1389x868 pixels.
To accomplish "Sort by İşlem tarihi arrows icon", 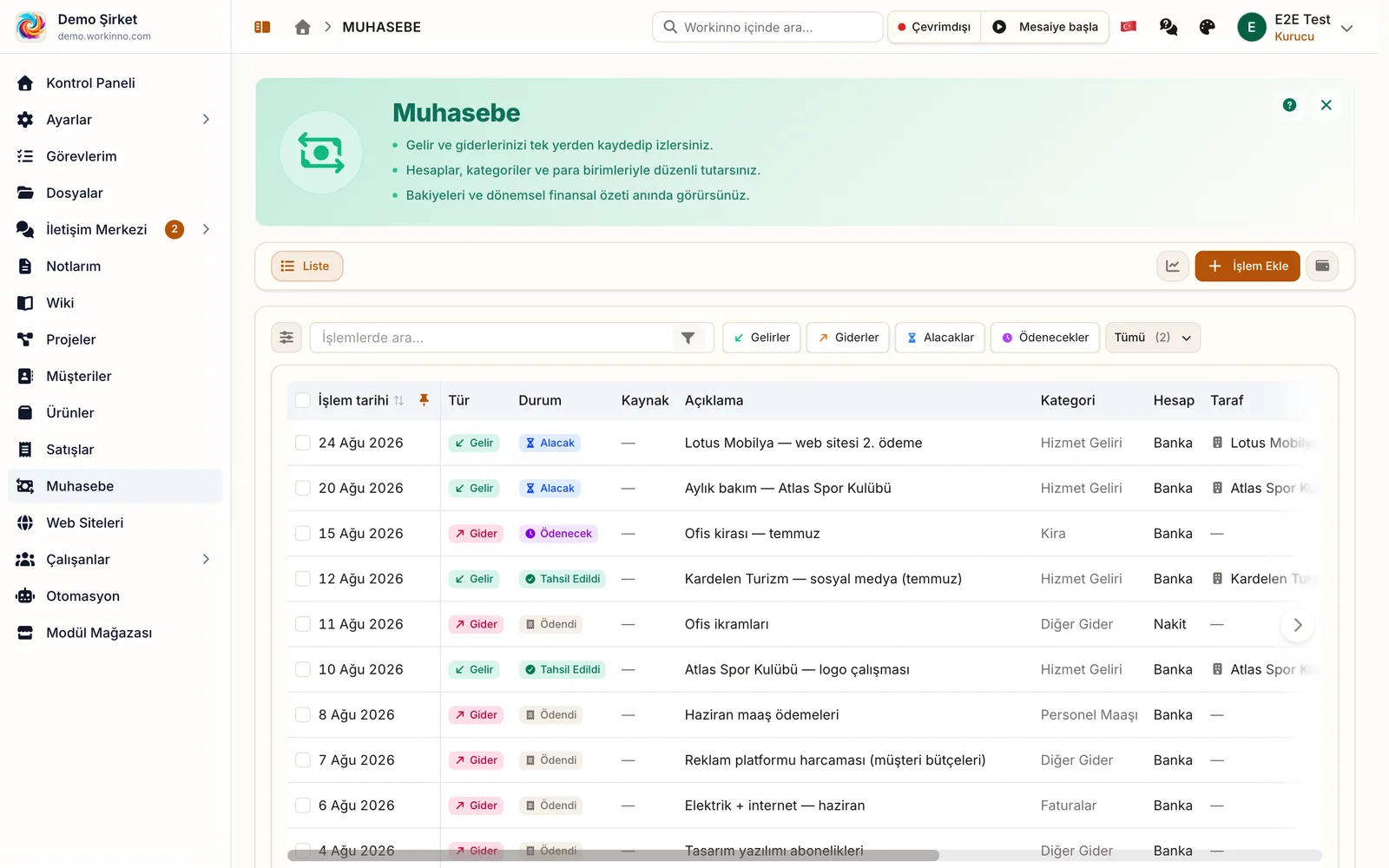I will tap(399, 401).
